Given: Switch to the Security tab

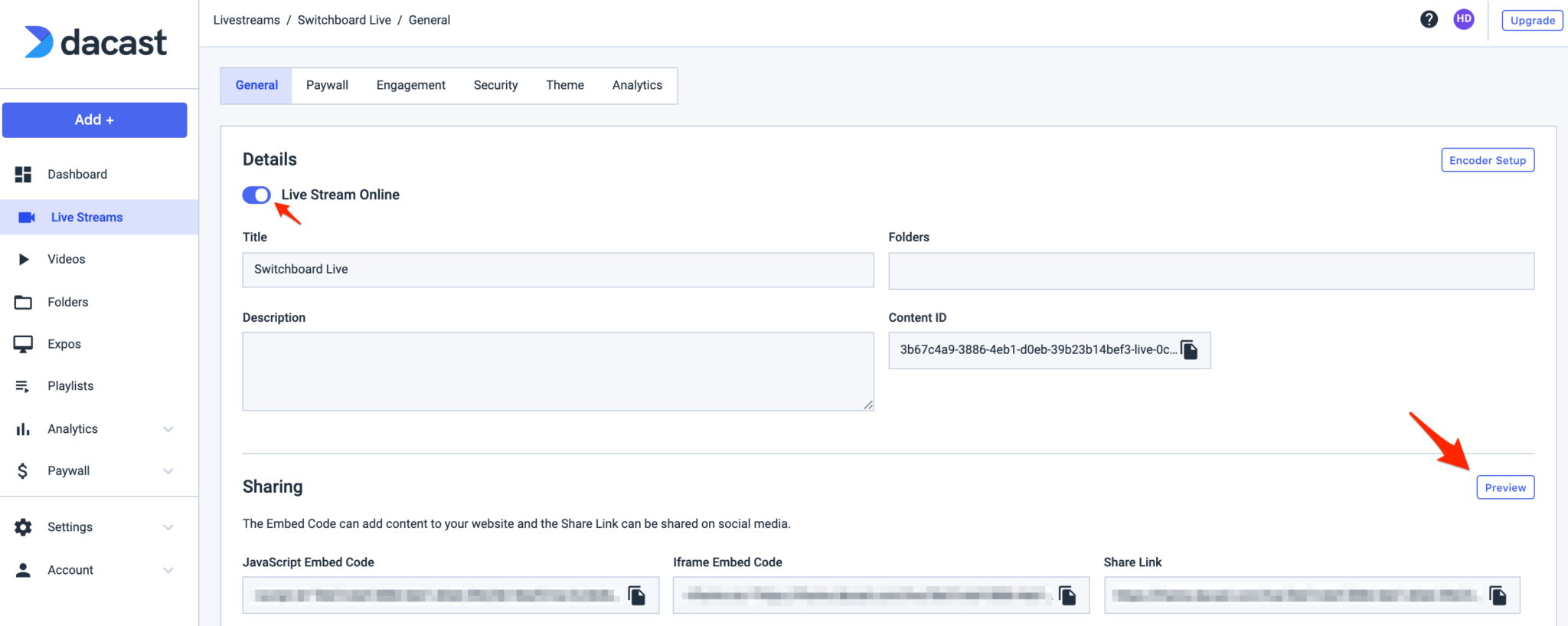Looking at the screenshot, I should pyautogui.click(x=495, y=85).
